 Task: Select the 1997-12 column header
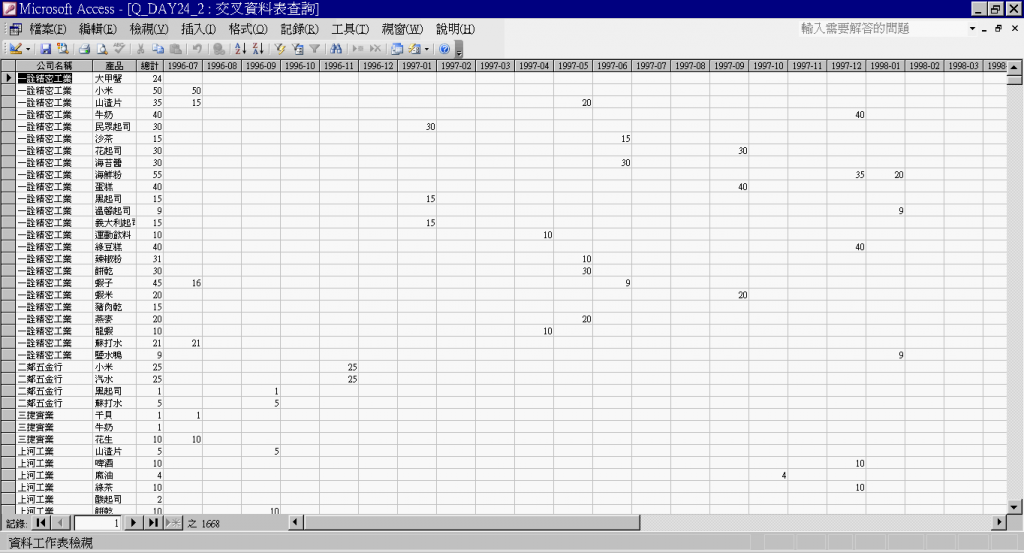click(846, 66)
